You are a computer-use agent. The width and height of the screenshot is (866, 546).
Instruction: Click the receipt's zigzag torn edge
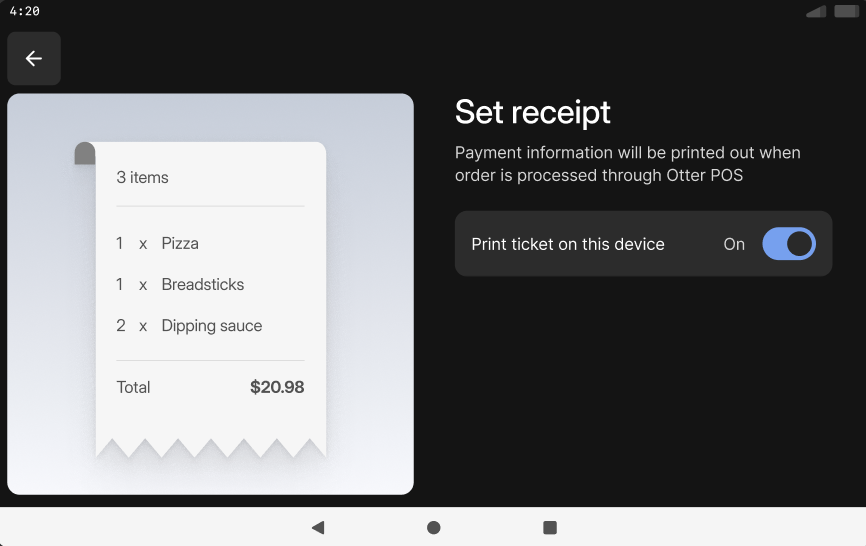coord(210,448)
